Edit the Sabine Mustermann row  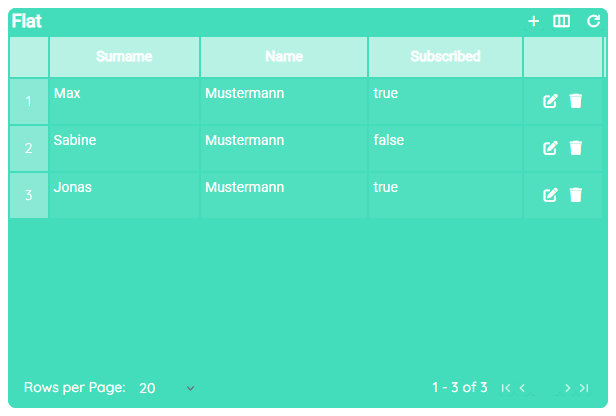pos(550,148)
